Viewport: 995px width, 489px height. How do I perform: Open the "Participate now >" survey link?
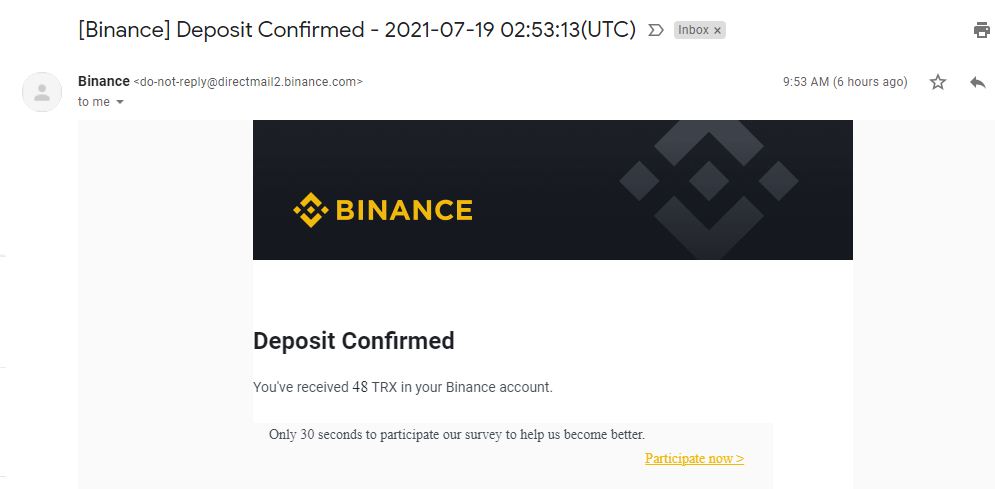point(694,458)
